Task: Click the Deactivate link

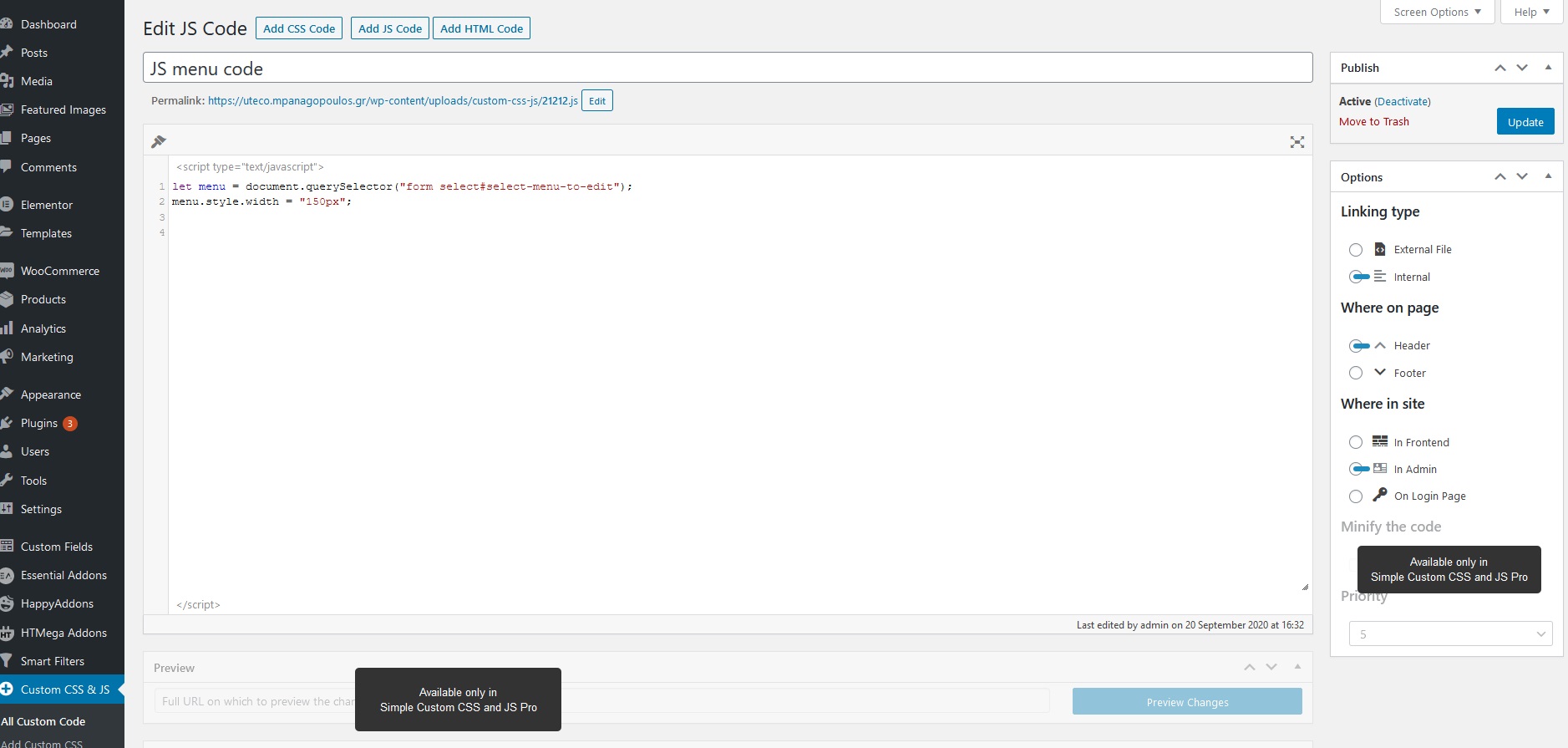Action: click(1403, 102)
